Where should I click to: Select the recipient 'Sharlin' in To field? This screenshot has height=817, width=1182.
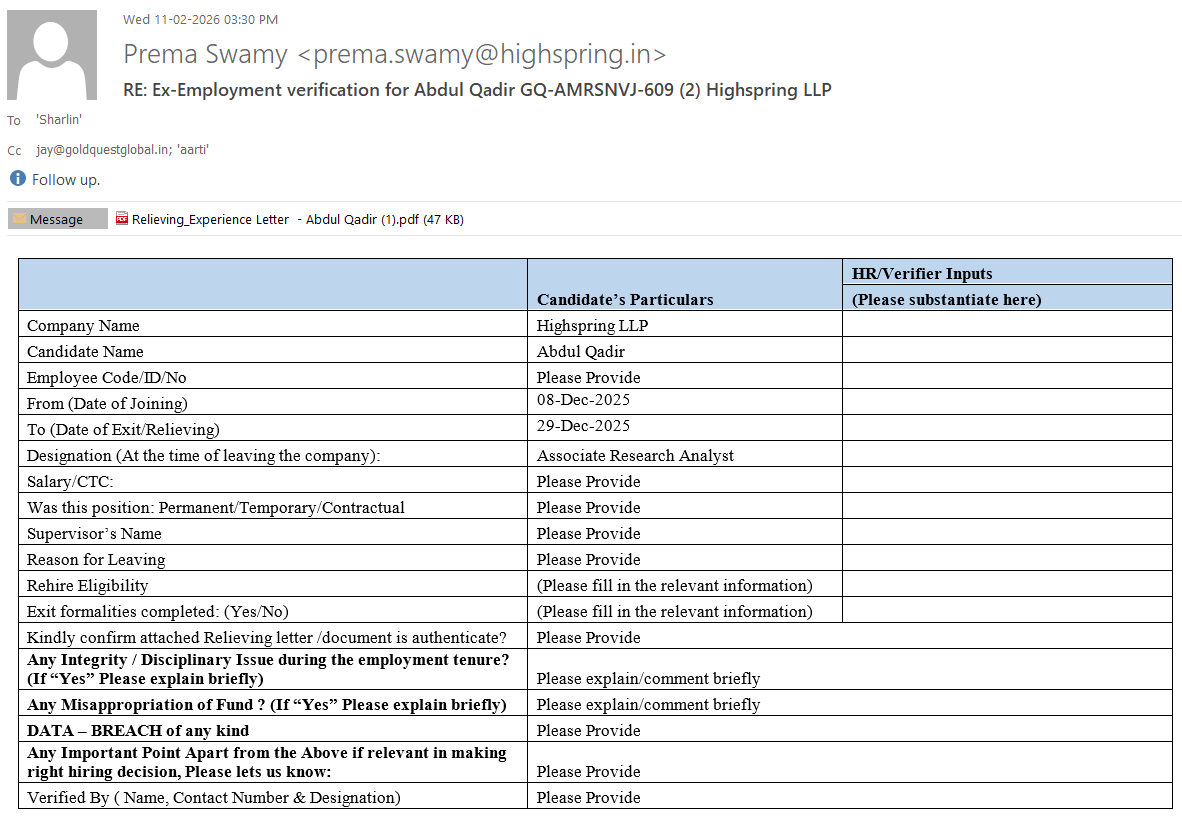[x=59, y=120]
